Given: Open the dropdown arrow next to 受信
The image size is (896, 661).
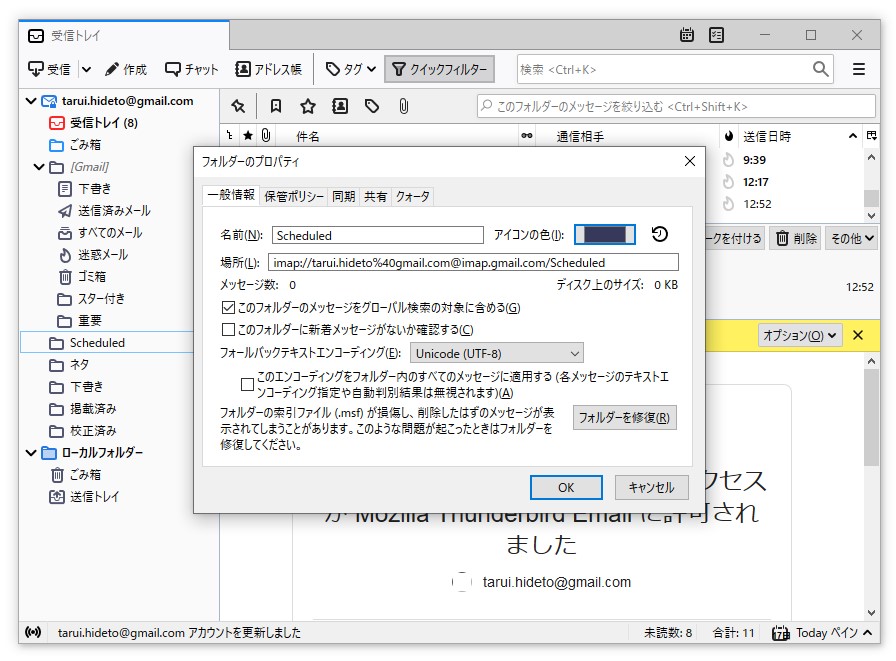Looking at the screenshot, I should click(86, 69).
